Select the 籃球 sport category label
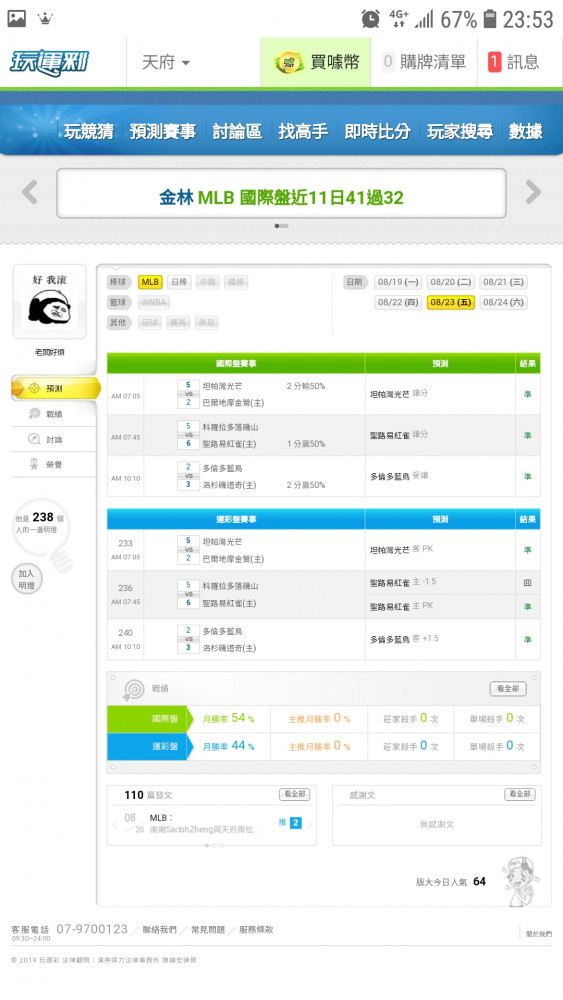The height and width of the screenshot is (1000, 563). pos(119,302)
